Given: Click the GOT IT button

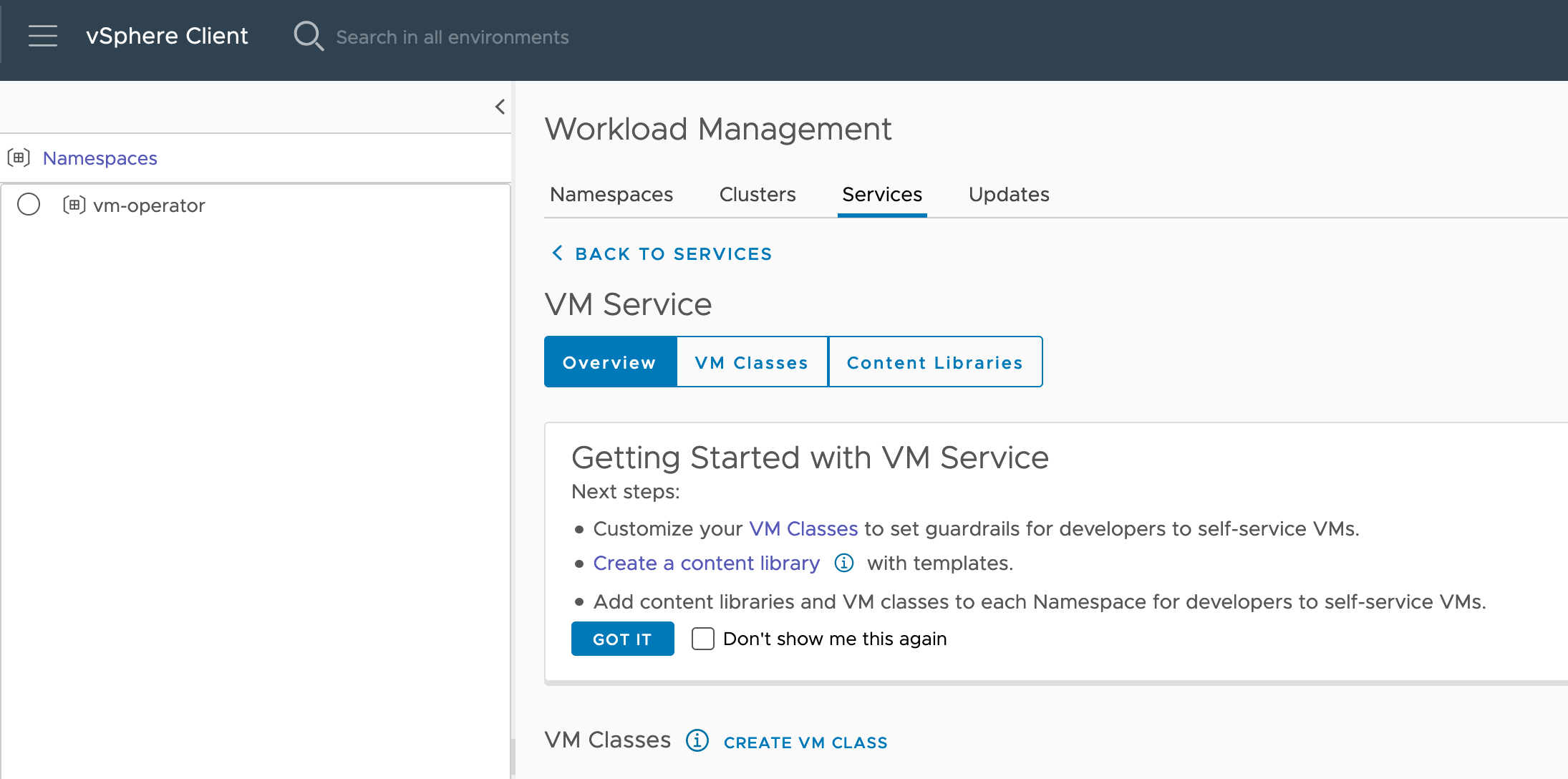Looking at the screenshot, I should click(x=622, y=639).
